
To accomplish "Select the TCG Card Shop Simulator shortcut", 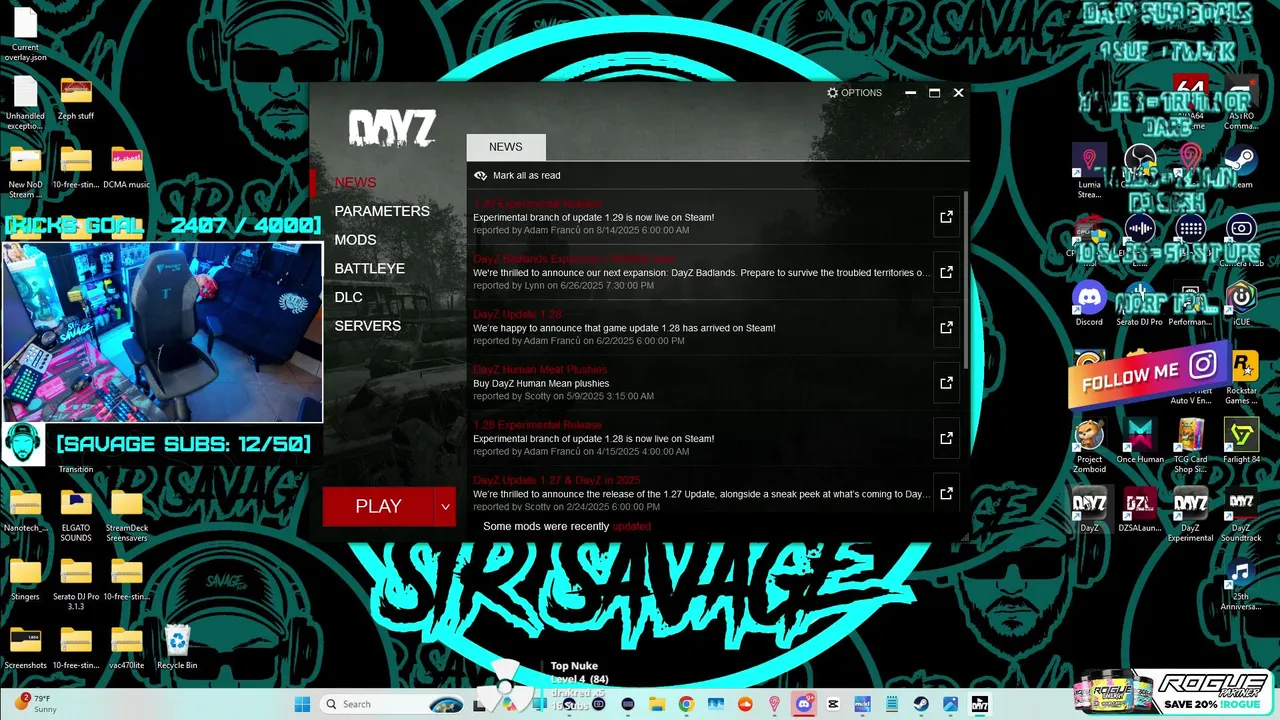I will pyautogui.click(x=1190, y=445).
